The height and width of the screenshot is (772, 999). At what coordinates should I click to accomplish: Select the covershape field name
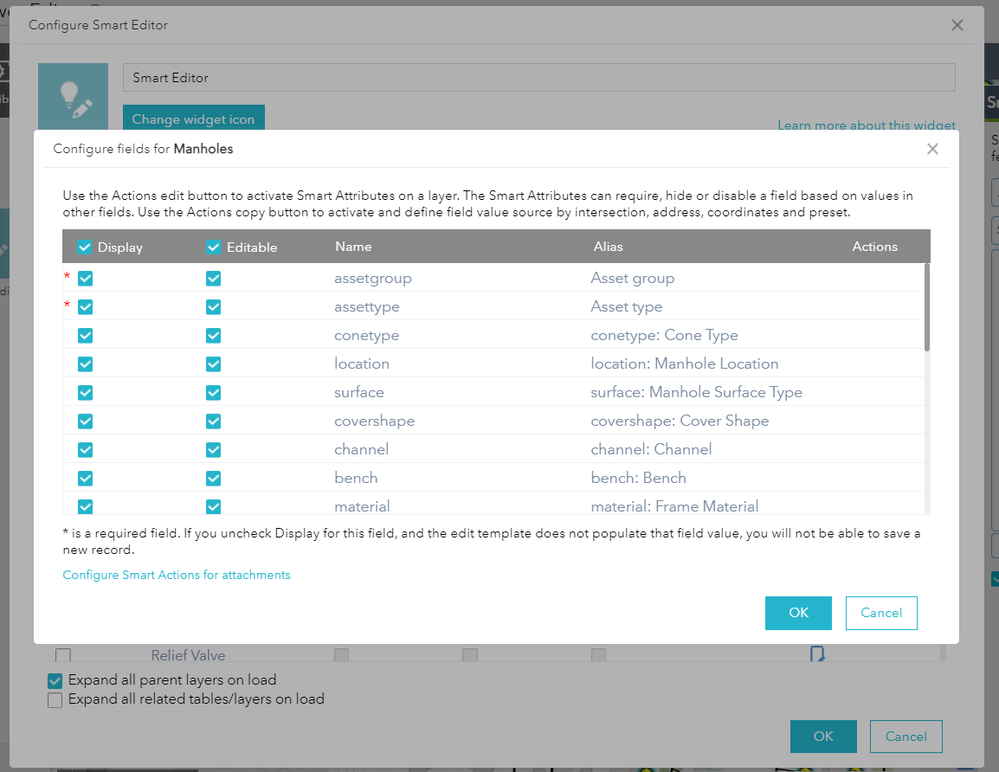[x=375, y=421]
